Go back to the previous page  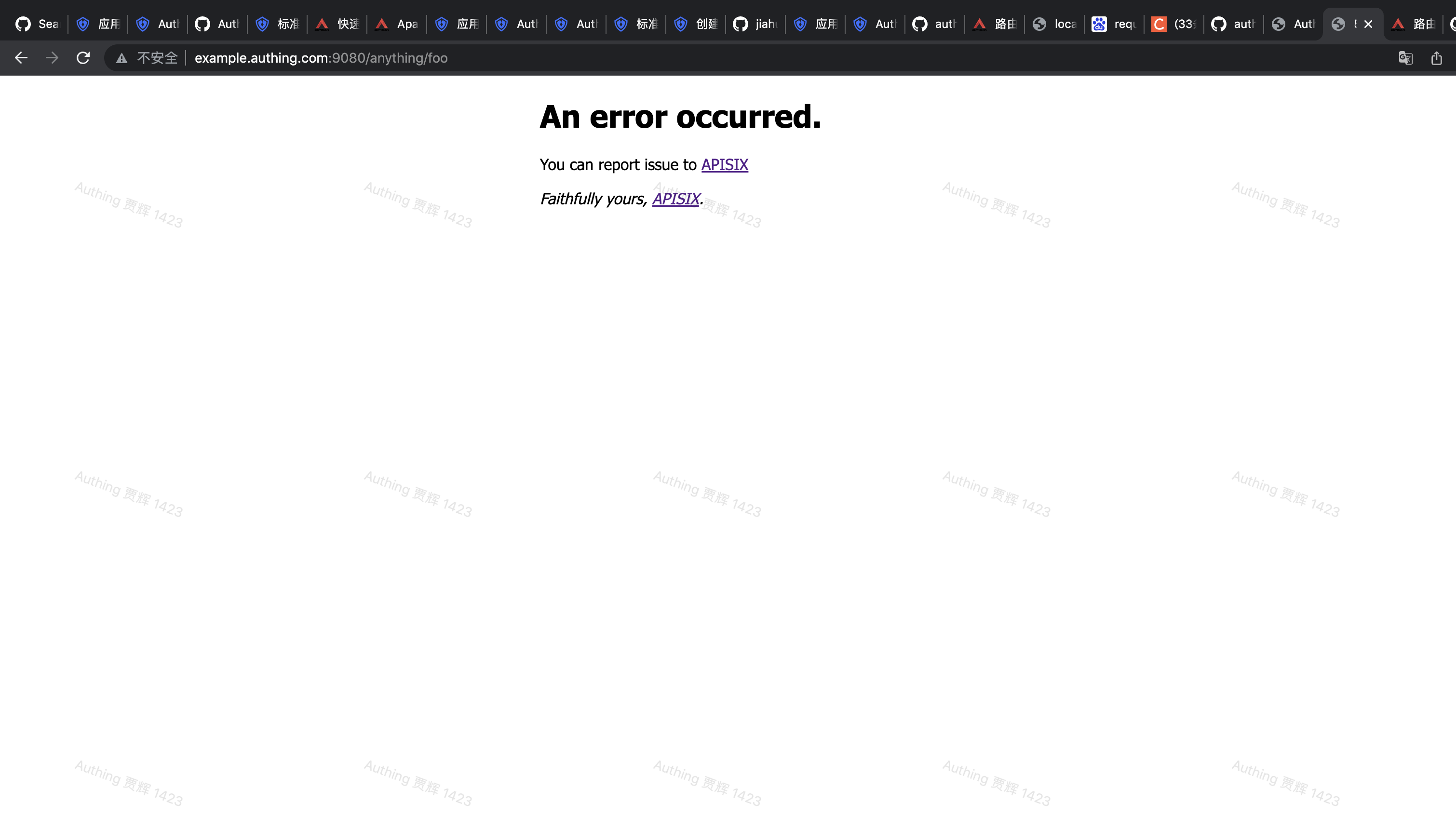(21, 57)
